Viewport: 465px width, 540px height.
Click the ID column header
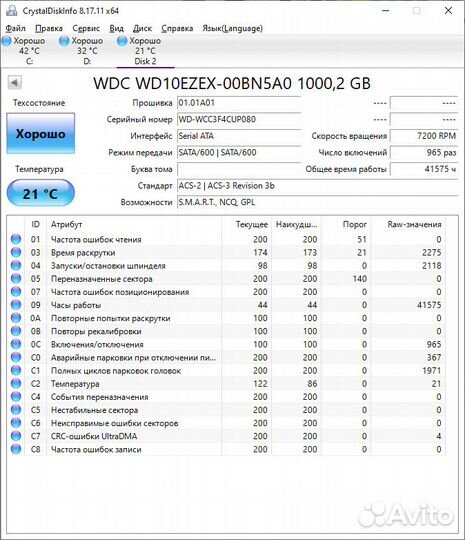[x=35, y=224]
